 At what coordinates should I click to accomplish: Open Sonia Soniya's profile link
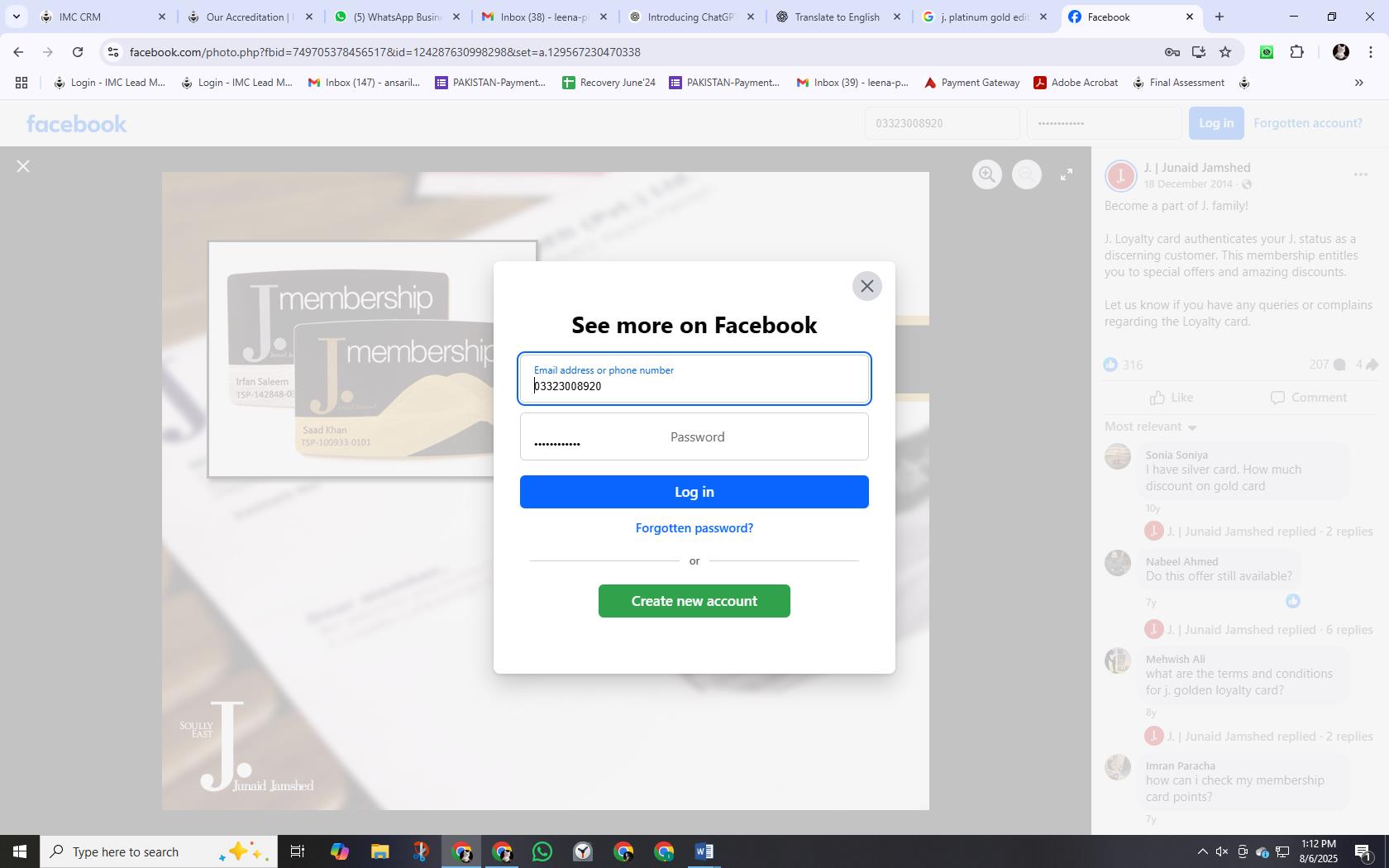(x=1177, y=455)
